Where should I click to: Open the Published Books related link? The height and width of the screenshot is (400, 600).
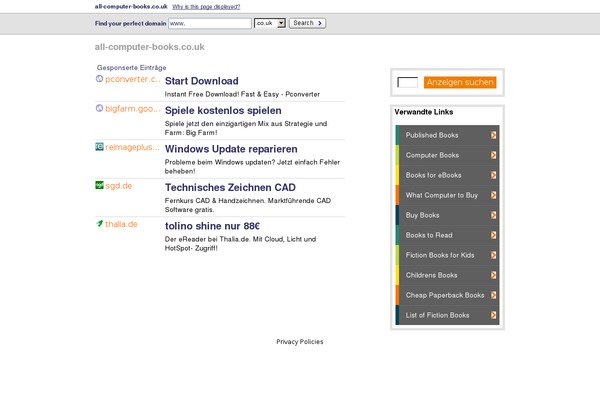pos(432,135)
